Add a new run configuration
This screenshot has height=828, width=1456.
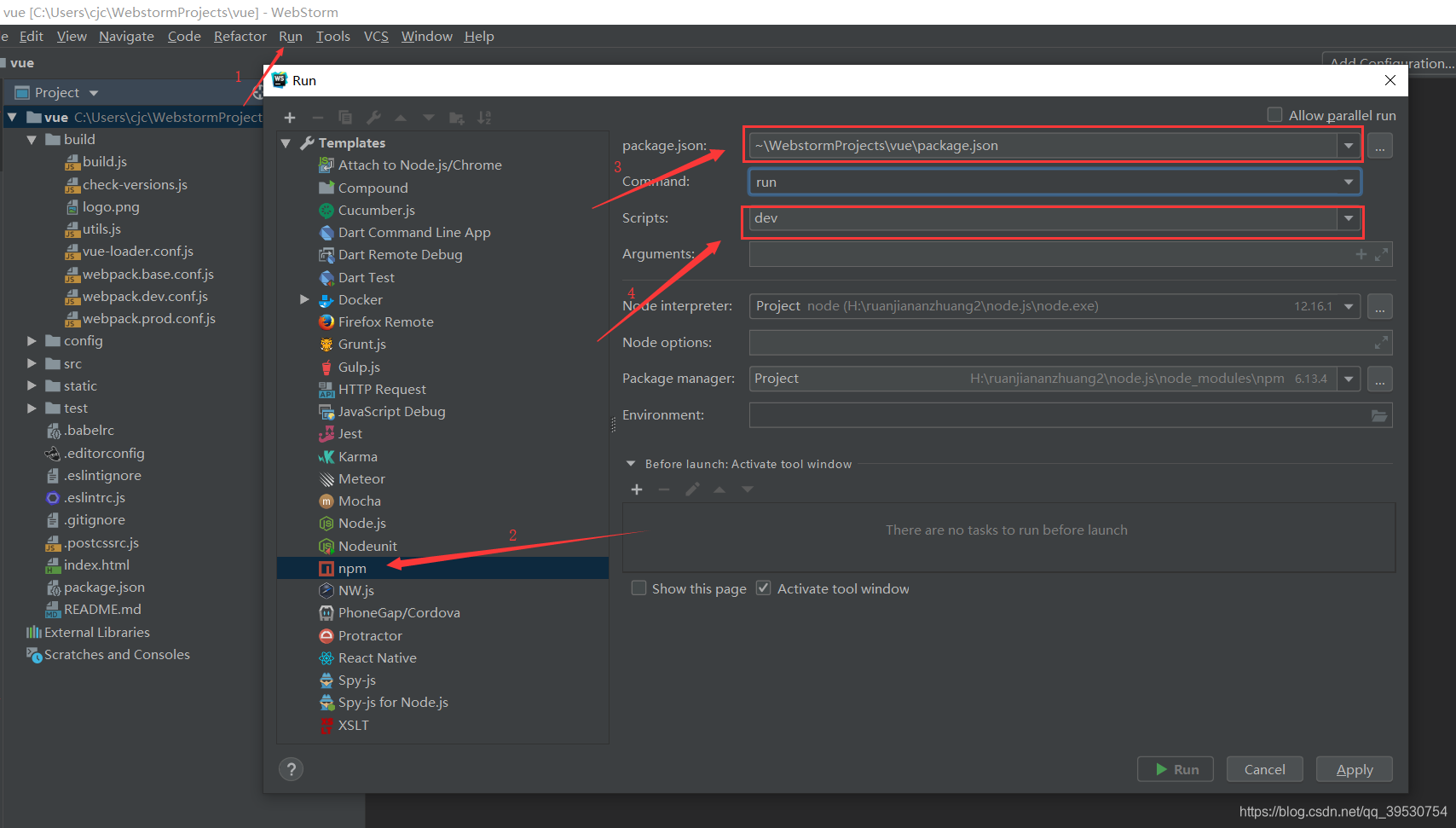coord(290,117)
